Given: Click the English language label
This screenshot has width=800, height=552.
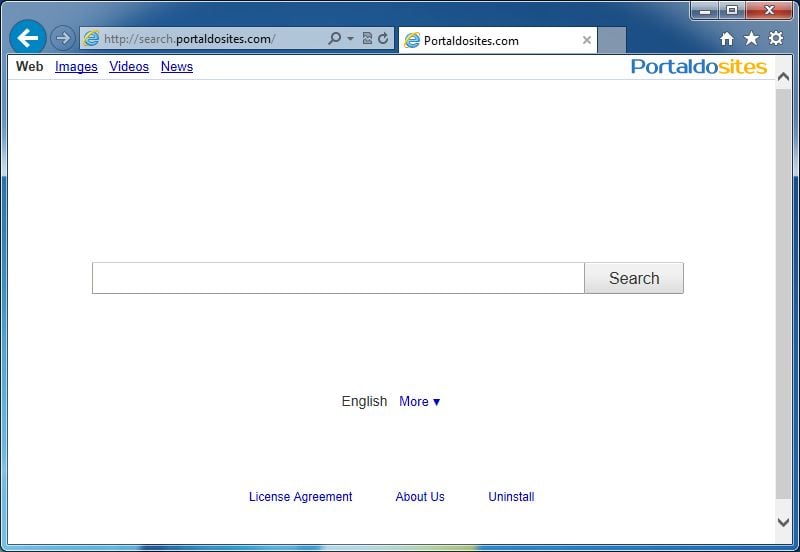Looking at the screenshot, I should 364,402.
